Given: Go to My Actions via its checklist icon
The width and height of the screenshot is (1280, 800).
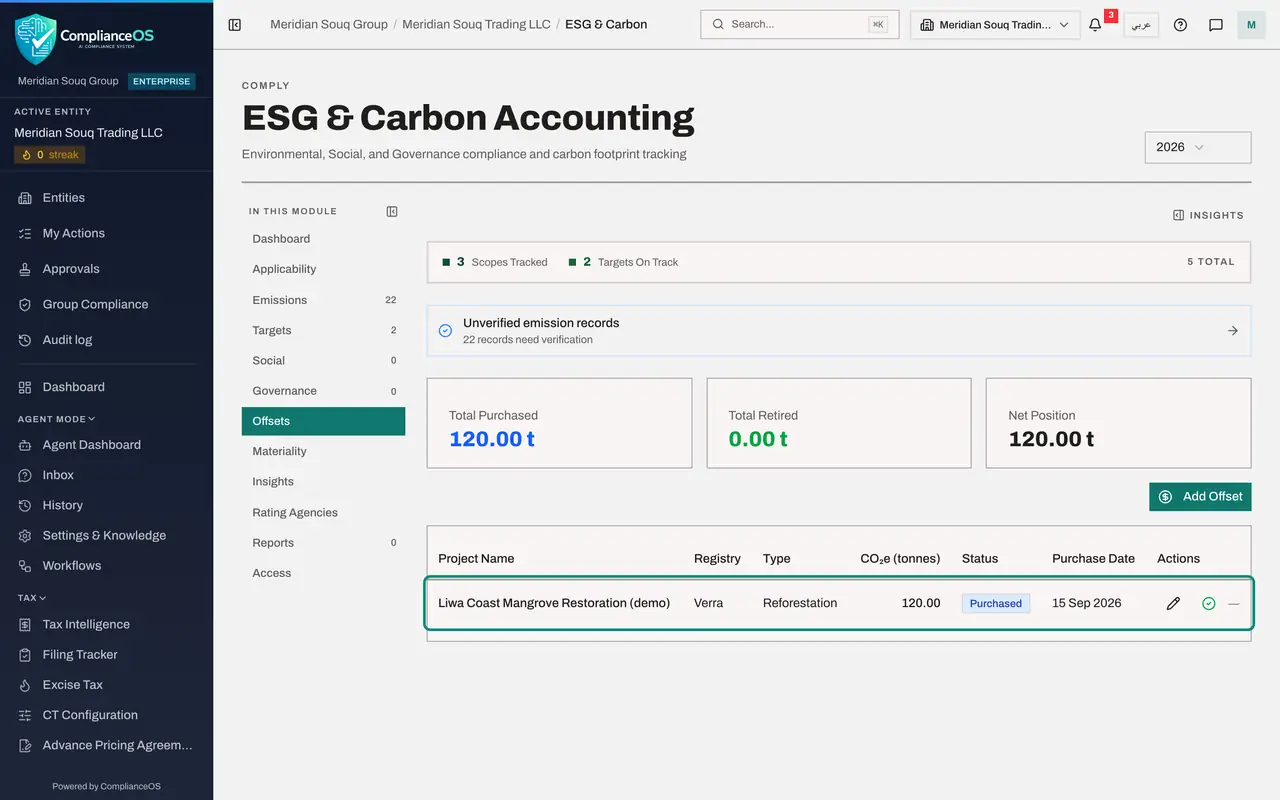Looking at the screenshot, I should (x=25, y=234).
